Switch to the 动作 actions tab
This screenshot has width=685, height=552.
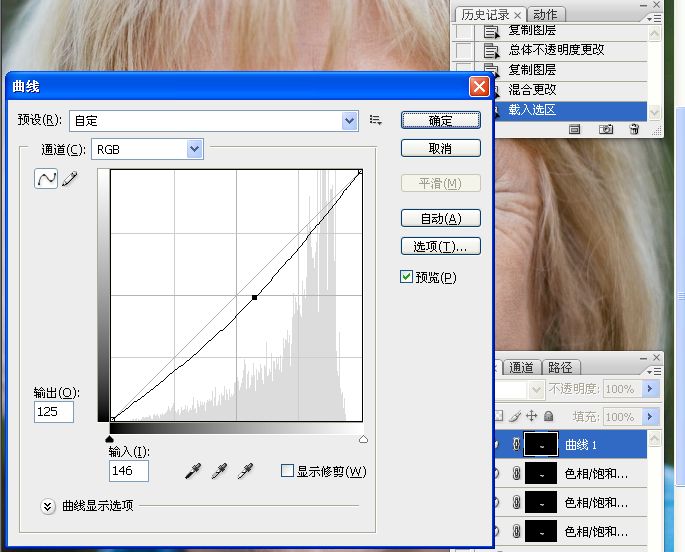point(546,14)
